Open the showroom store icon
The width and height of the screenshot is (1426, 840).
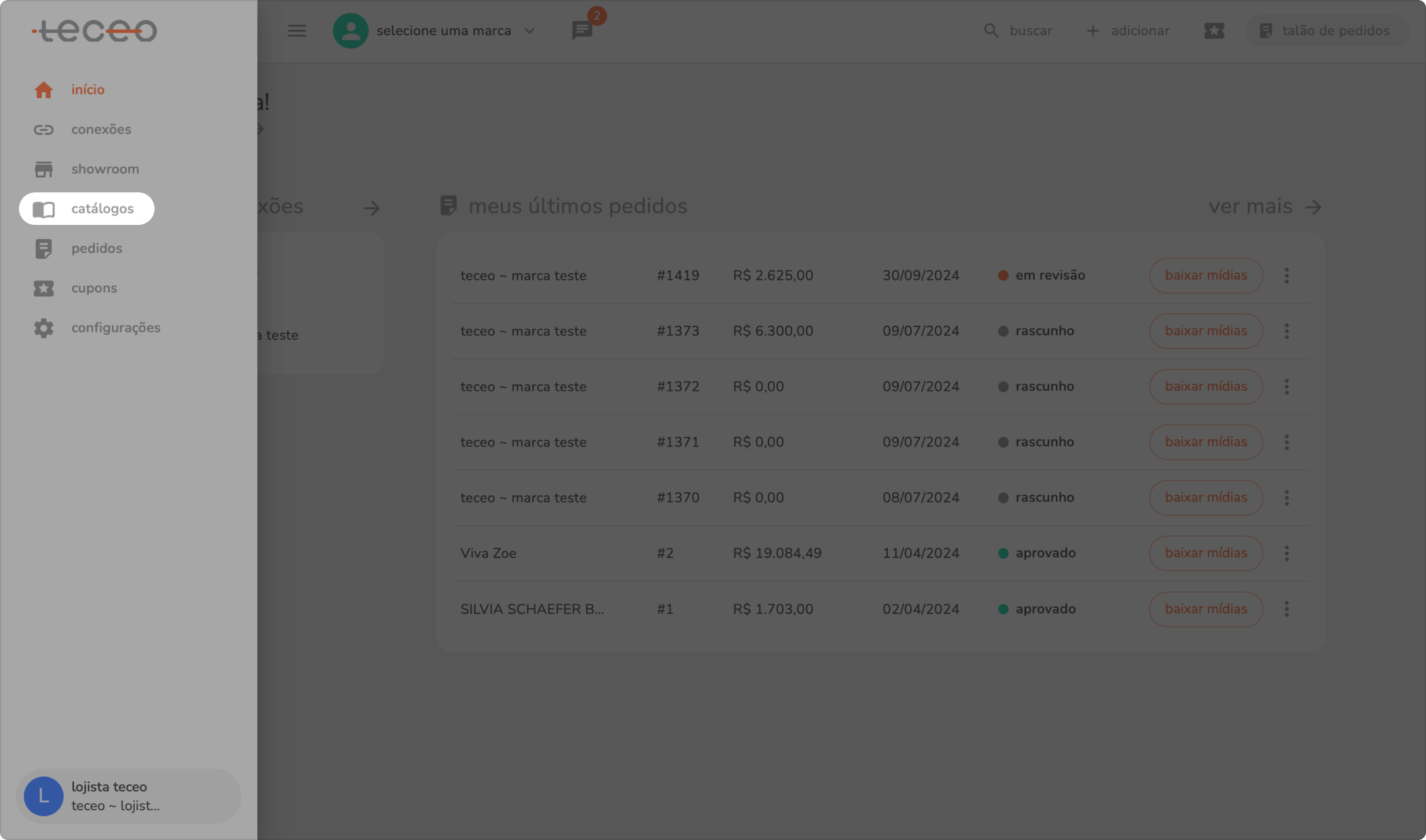click(x=43, y=169)
